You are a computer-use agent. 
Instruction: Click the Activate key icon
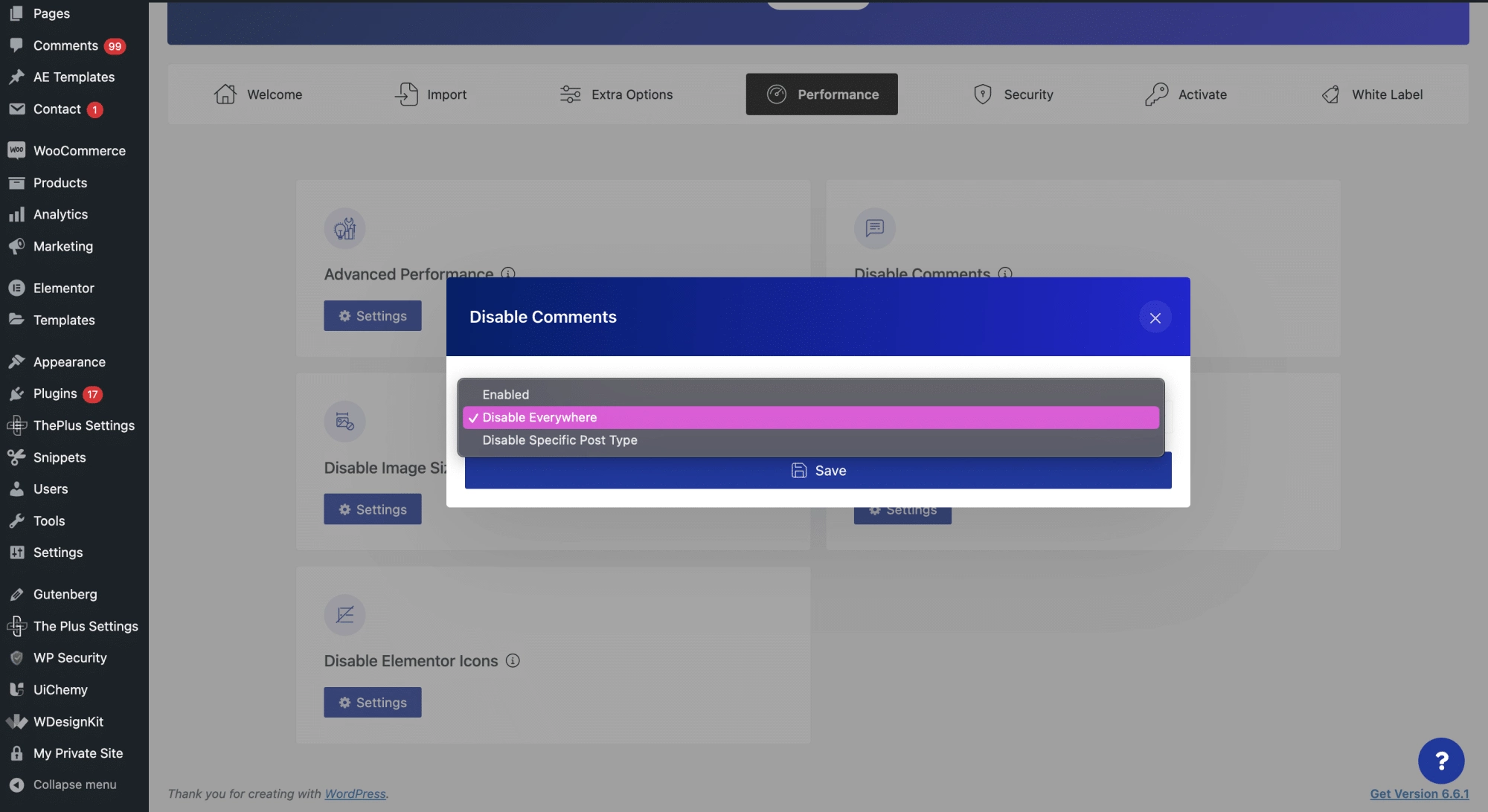(1156, 94)
